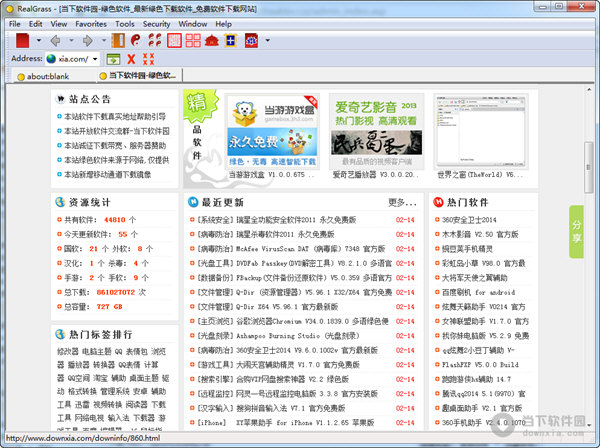Click the 727 GB total capacity value
Viewport: 600px width, 448px height.
109,307
